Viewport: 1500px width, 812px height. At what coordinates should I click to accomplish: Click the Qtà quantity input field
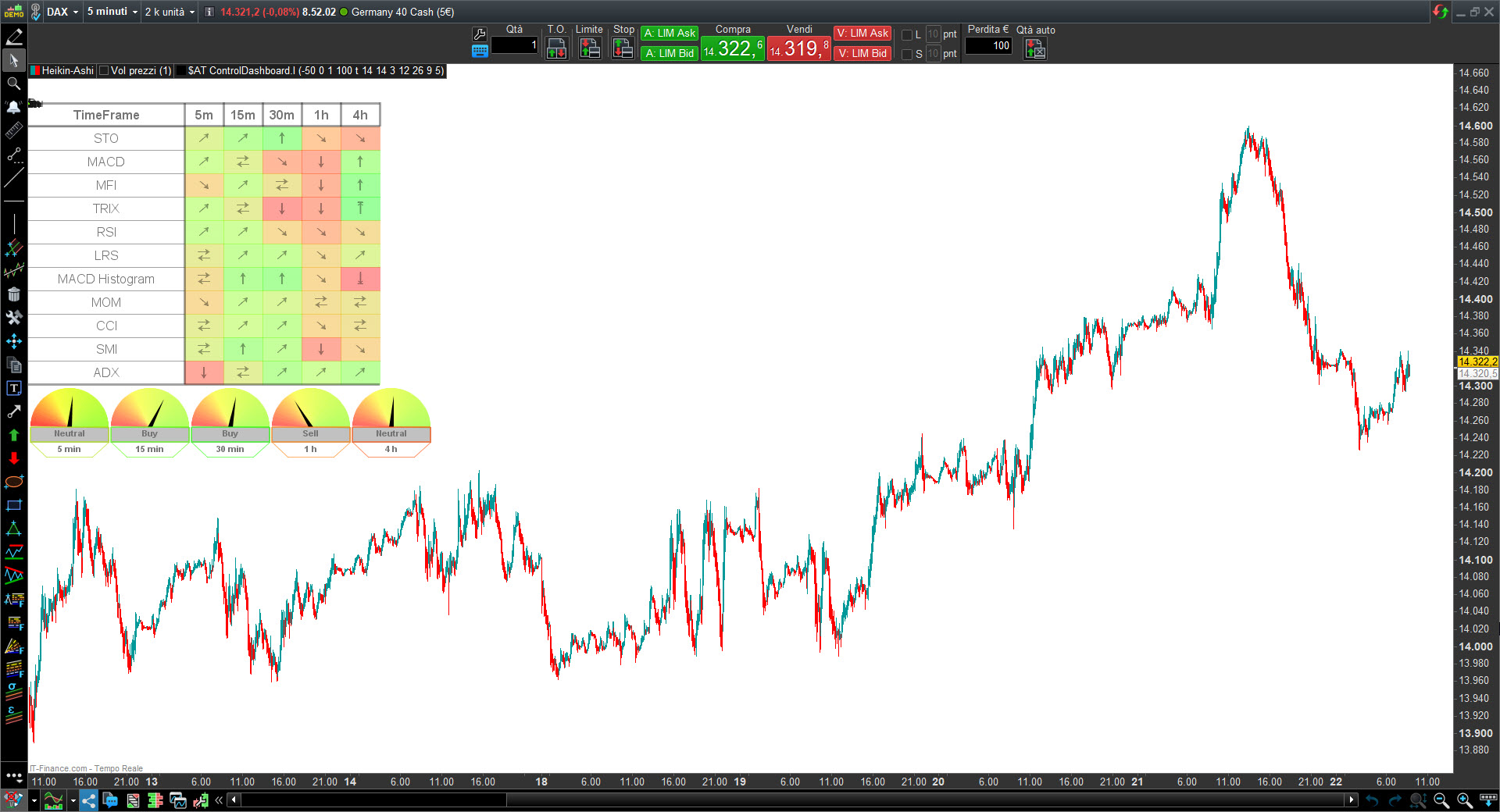(514, 45)
